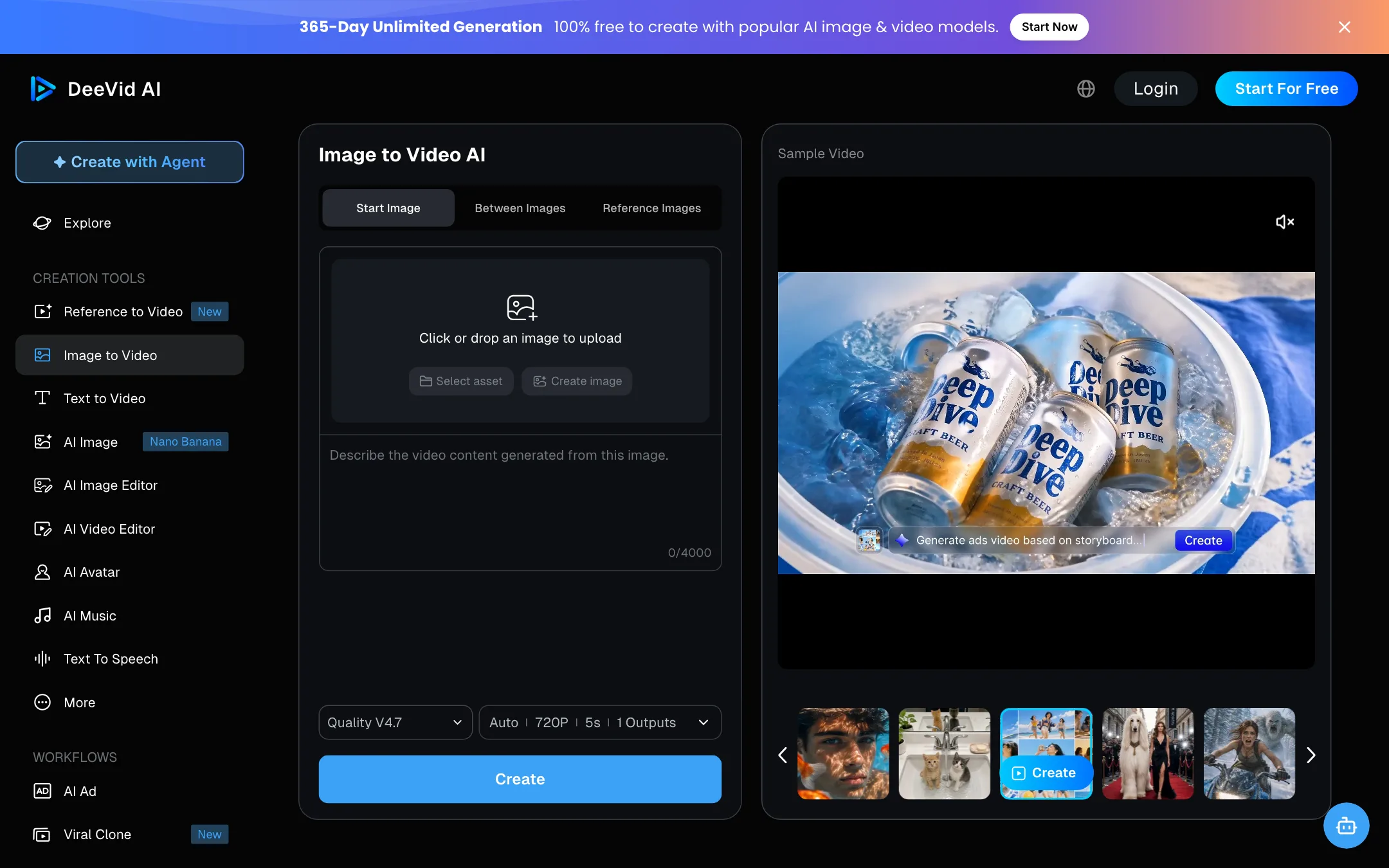Screen dimensions: 1389x868
Task: Open the Auto 720P 5s outputs dropdown
Action: tap(600, 723)
